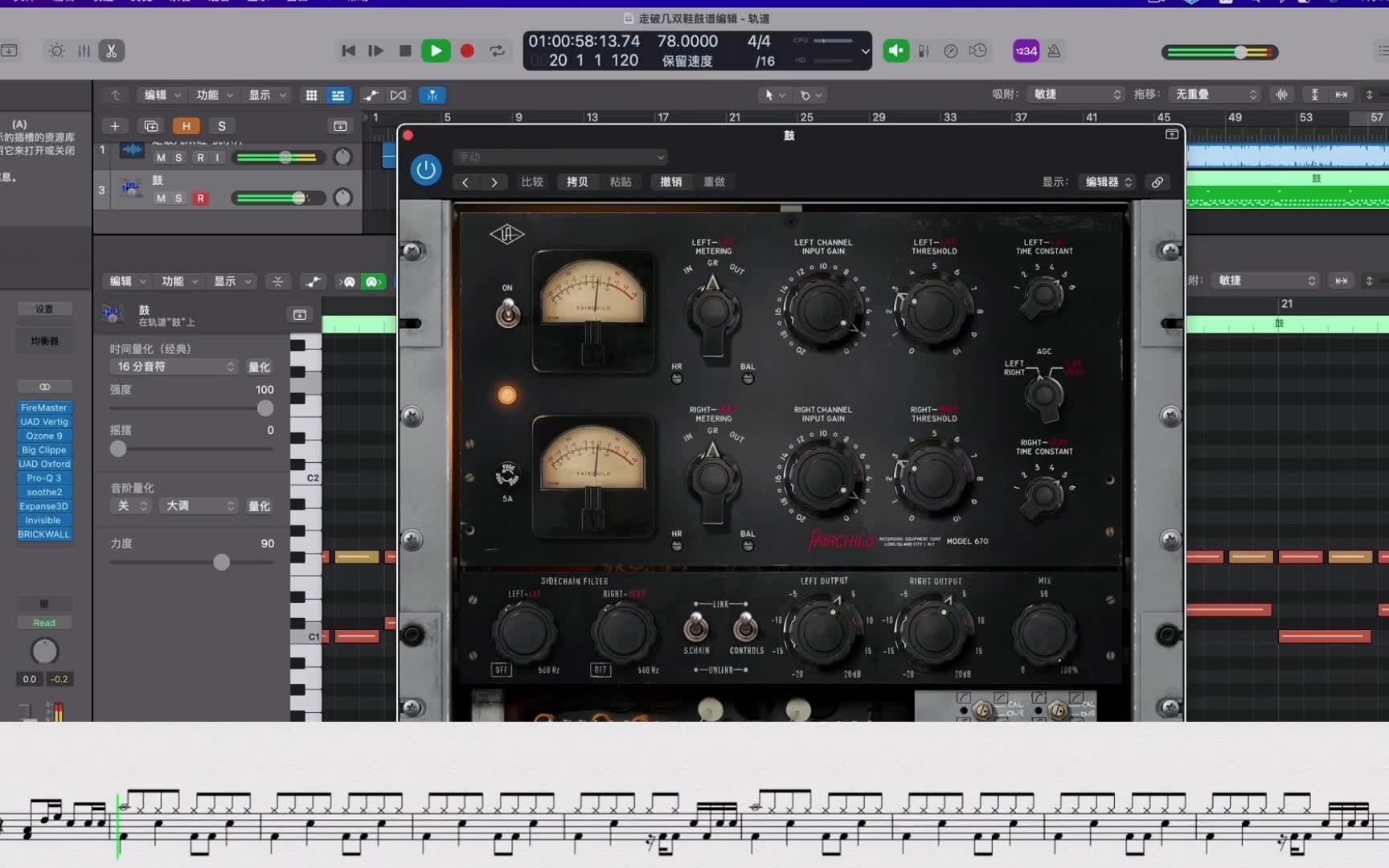The height and width of the screenshot is (868, 1389).
Task: Click the MIX knob on Fairchild
Action: pos(1043,633)
